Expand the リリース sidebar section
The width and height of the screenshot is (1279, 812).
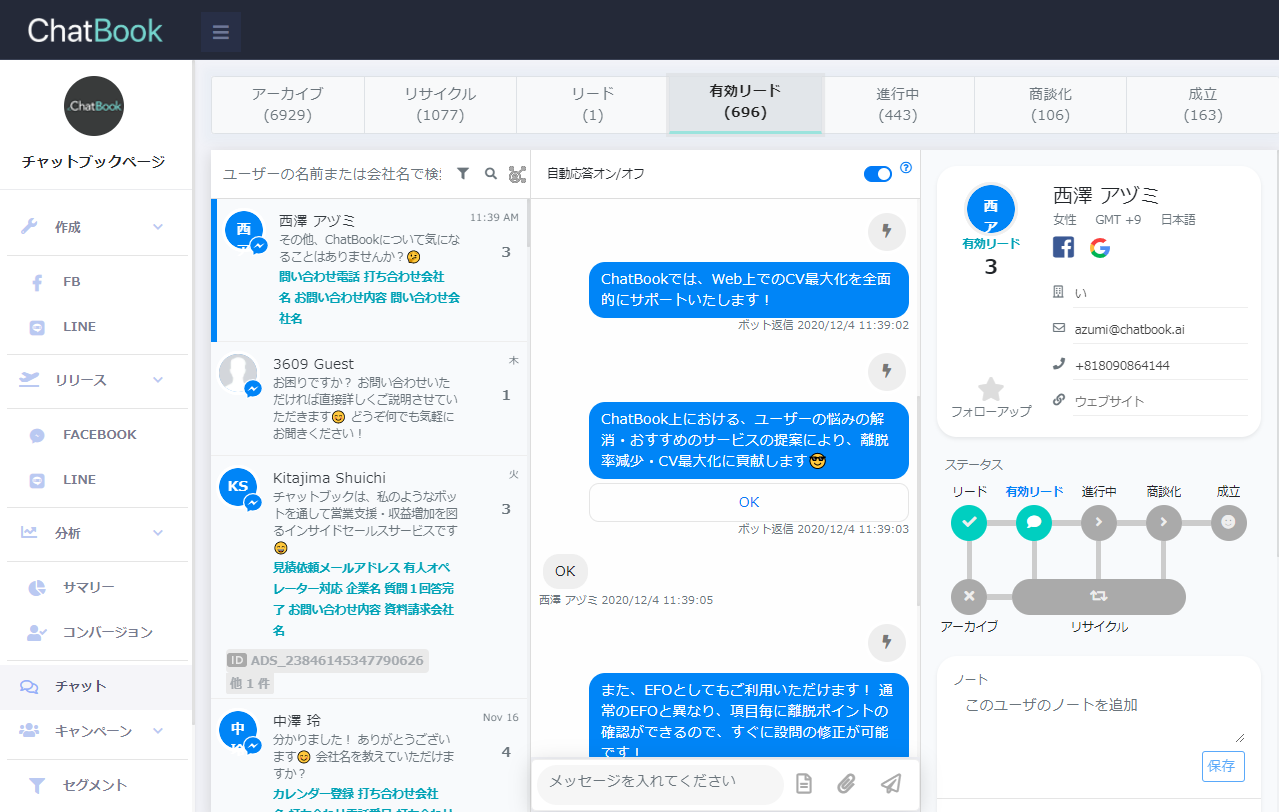pos(94,380)
